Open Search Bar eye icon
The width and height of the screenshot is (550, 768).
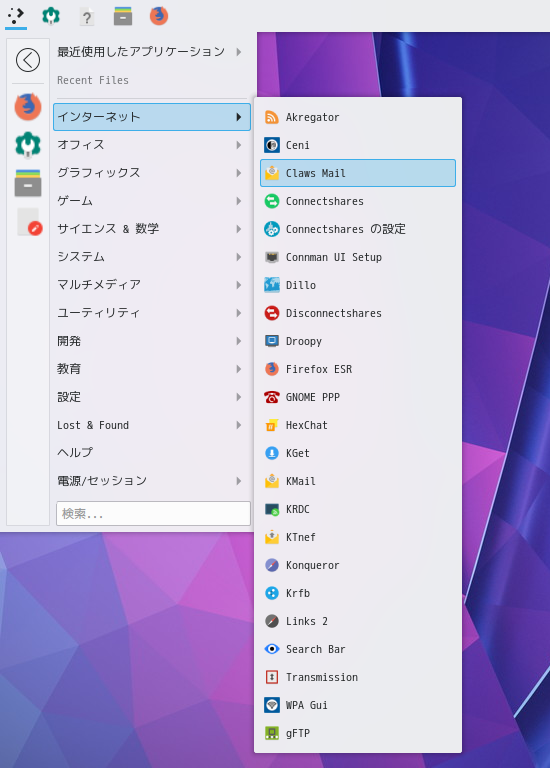click(272, 649)
